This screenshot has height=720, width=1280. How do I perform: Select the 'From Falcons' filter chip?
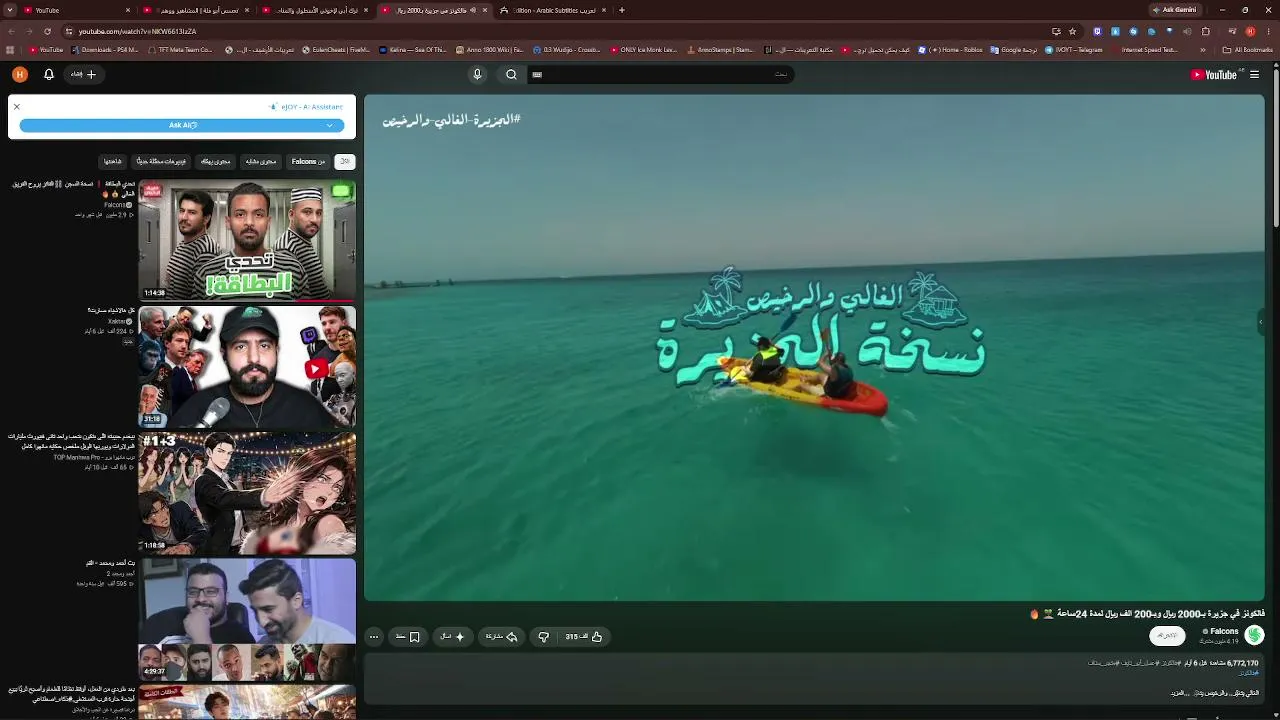(308, 161)
